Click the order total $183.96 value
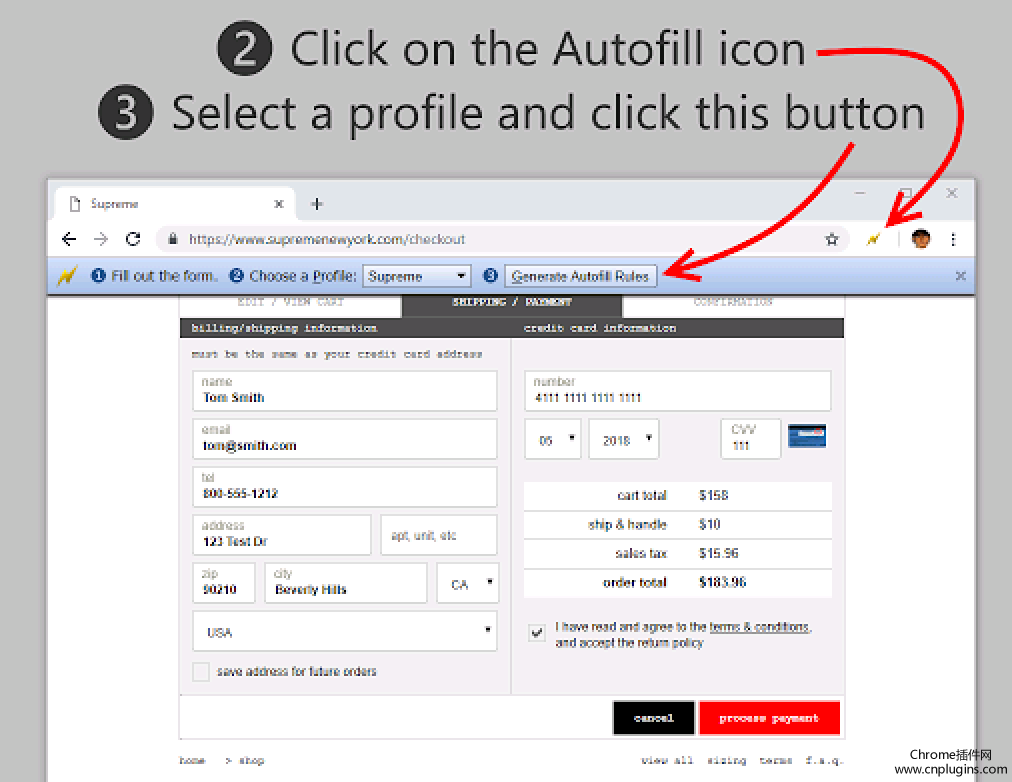 [x=722, y=583]
